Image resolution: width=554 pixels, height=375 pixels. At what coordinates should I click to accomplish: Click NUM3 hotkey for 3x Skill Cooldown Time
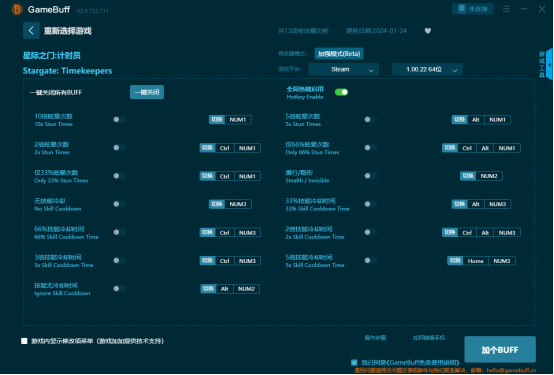[x=247, y=261]
